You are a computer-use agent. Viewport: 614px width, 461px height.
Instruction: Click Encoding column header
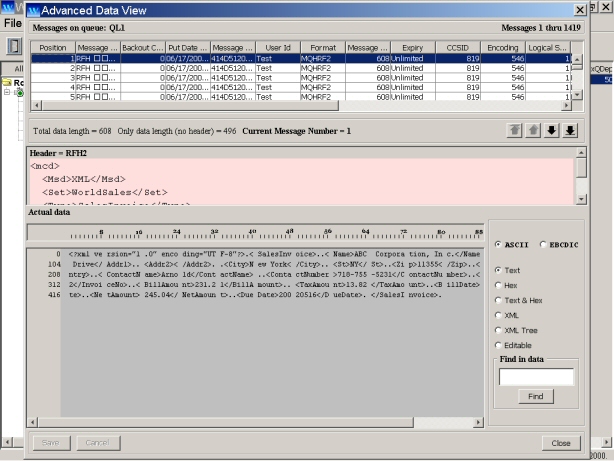click(503, 47)
